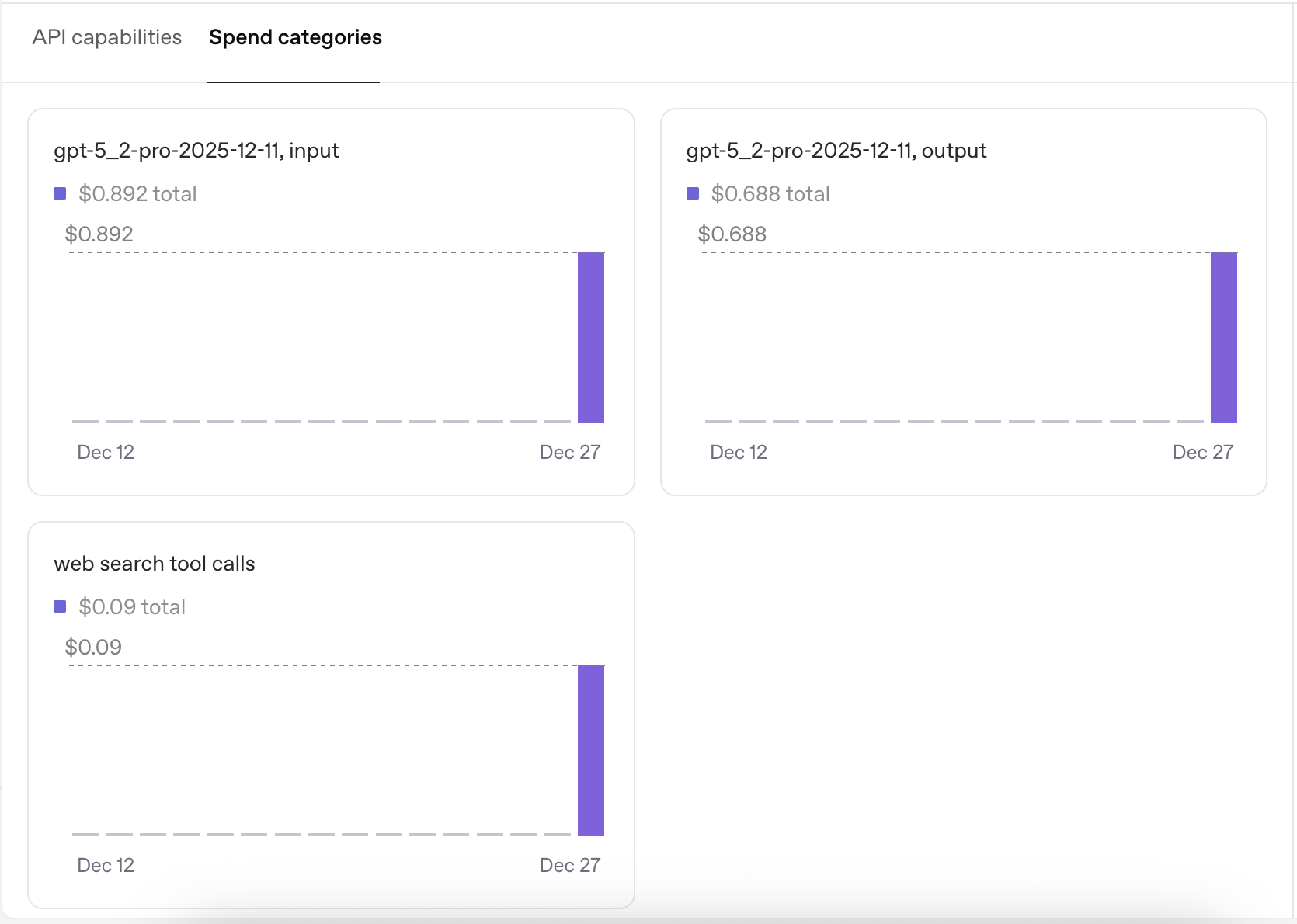Click the $0.688 y-axis value in output chart
The height and width of the screenshot is (924, 1297).
tap(732, 234)
